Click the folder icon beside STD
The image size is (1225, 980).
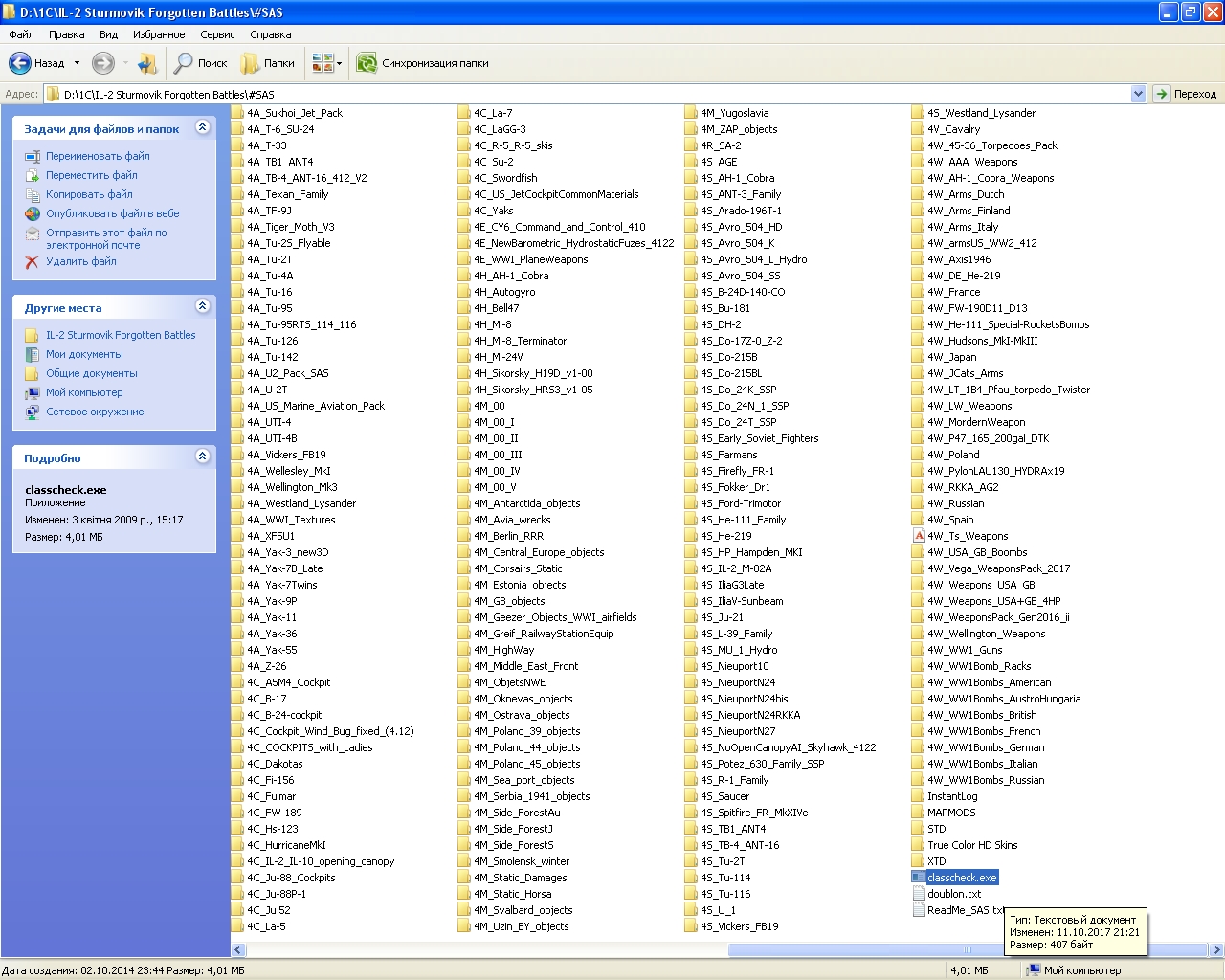tap(919, 829)
